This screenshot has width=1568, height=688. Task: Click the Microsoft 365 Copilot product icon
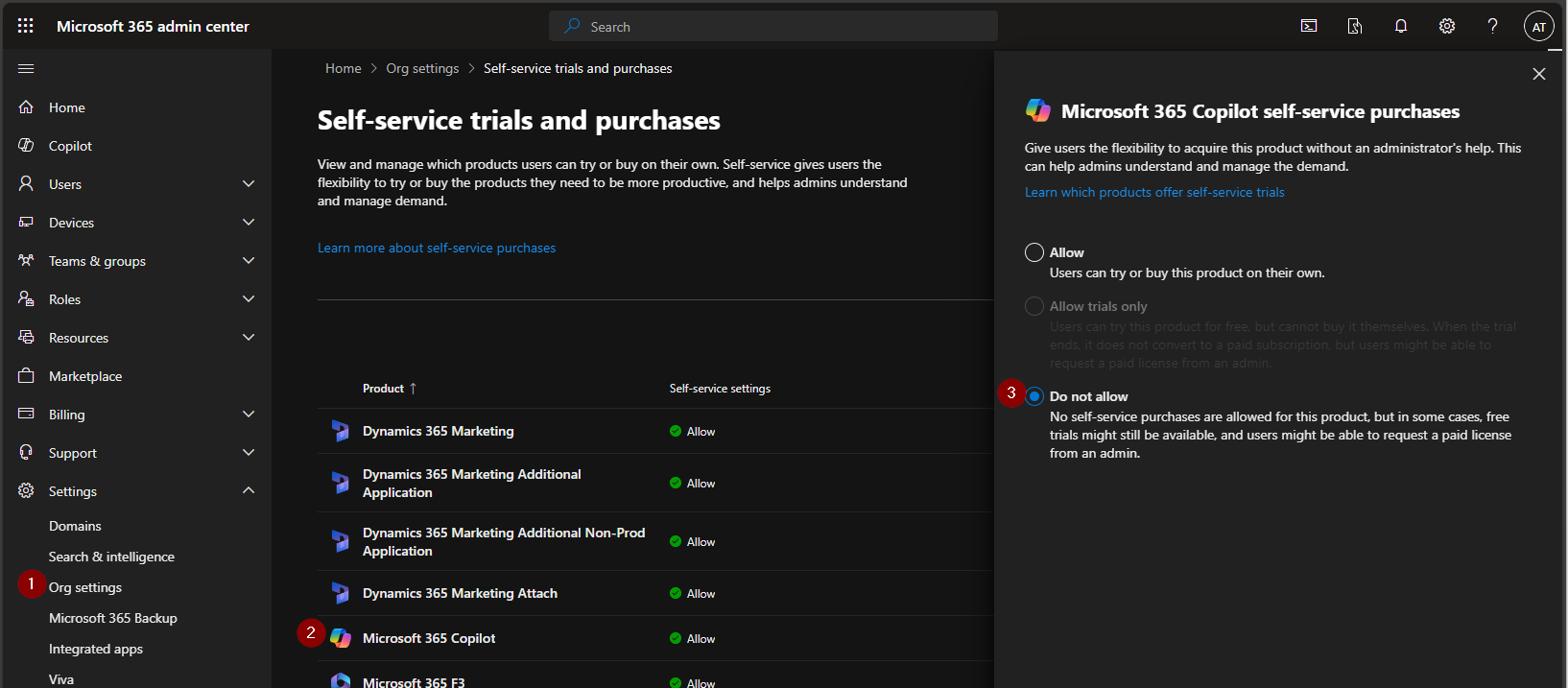(341, 638)
